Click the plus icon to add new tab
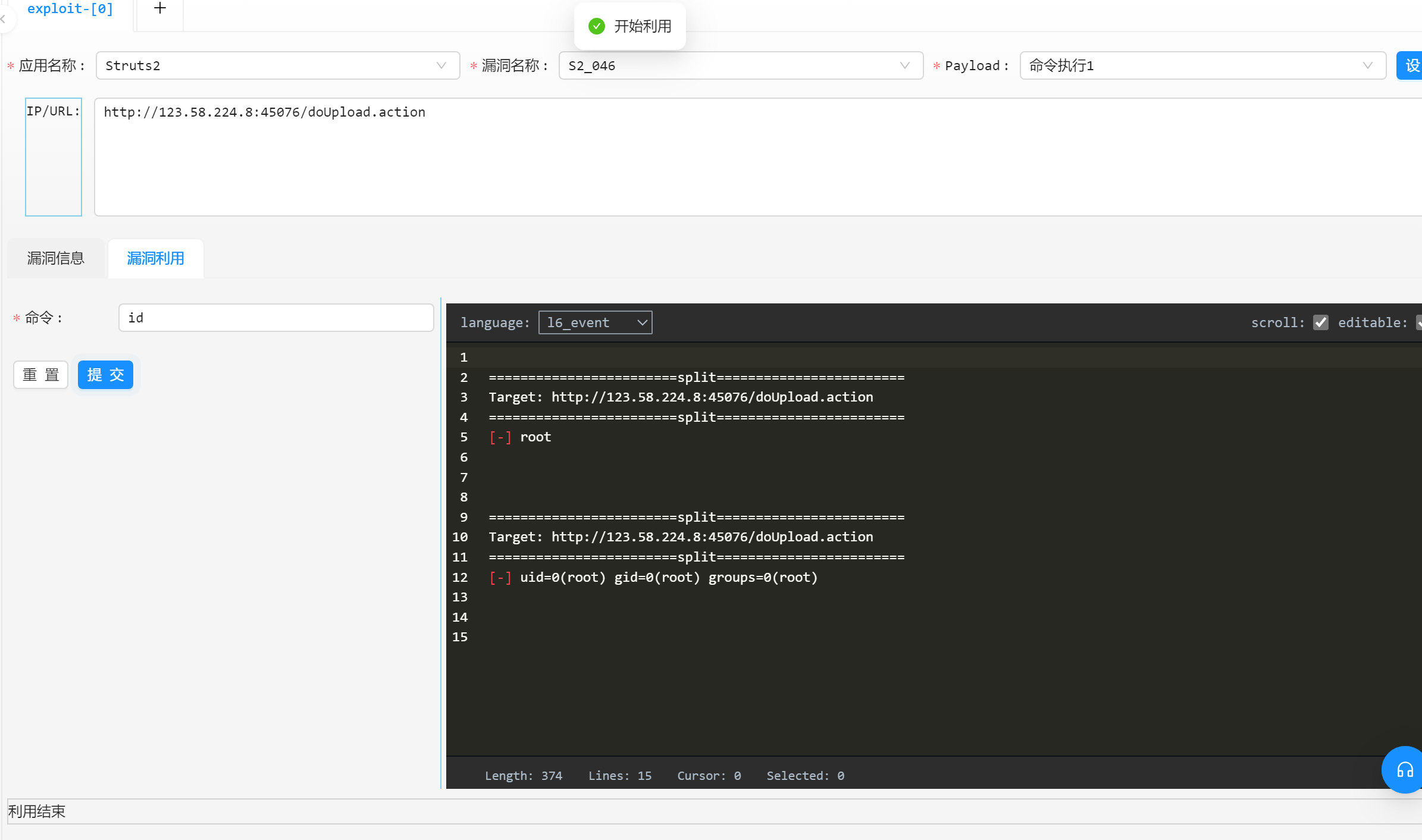Viewport: 1422px width, 840px height. click(159, 8)
